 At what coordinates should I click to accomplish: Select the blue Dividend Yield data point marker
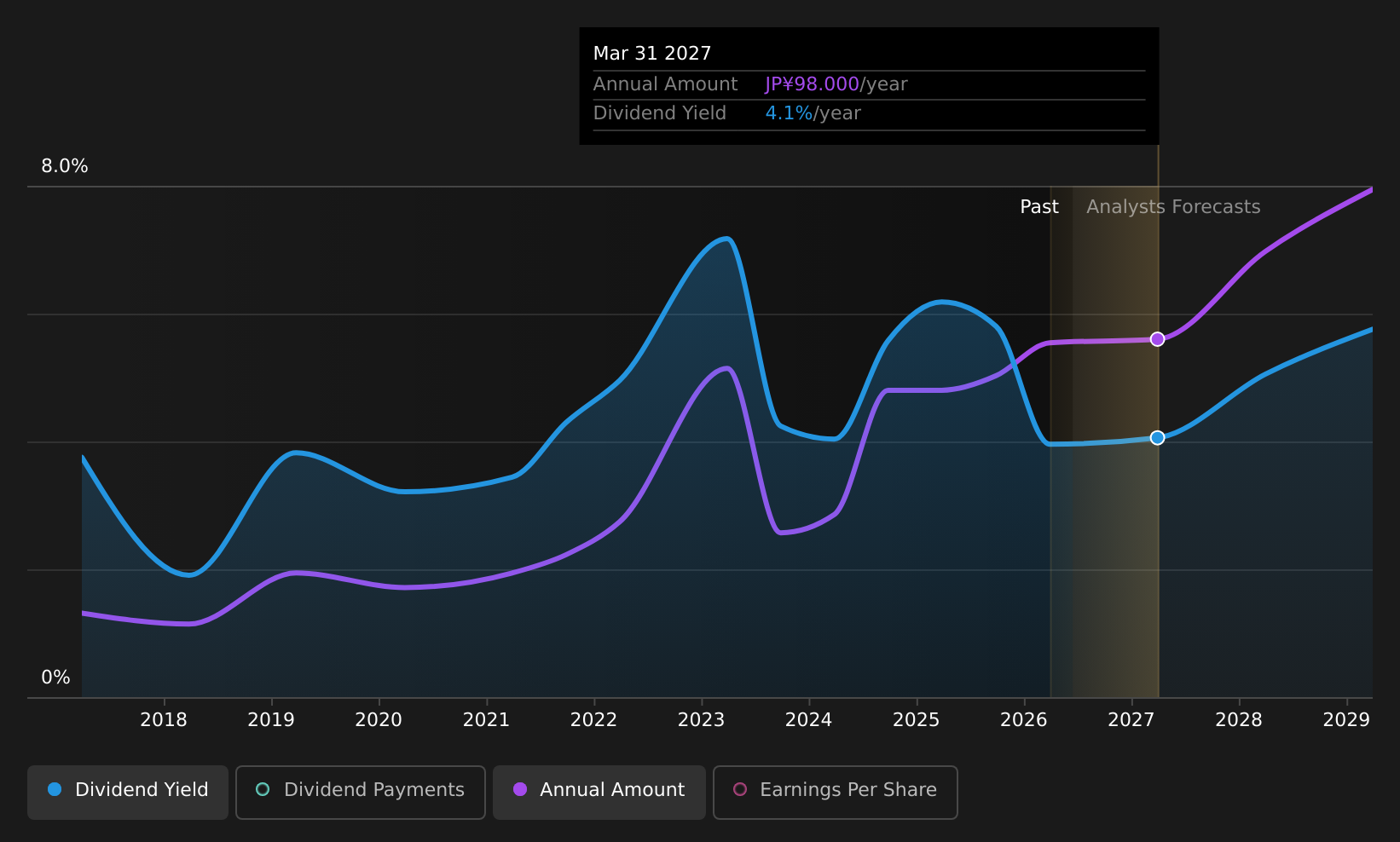[1157, 437]
